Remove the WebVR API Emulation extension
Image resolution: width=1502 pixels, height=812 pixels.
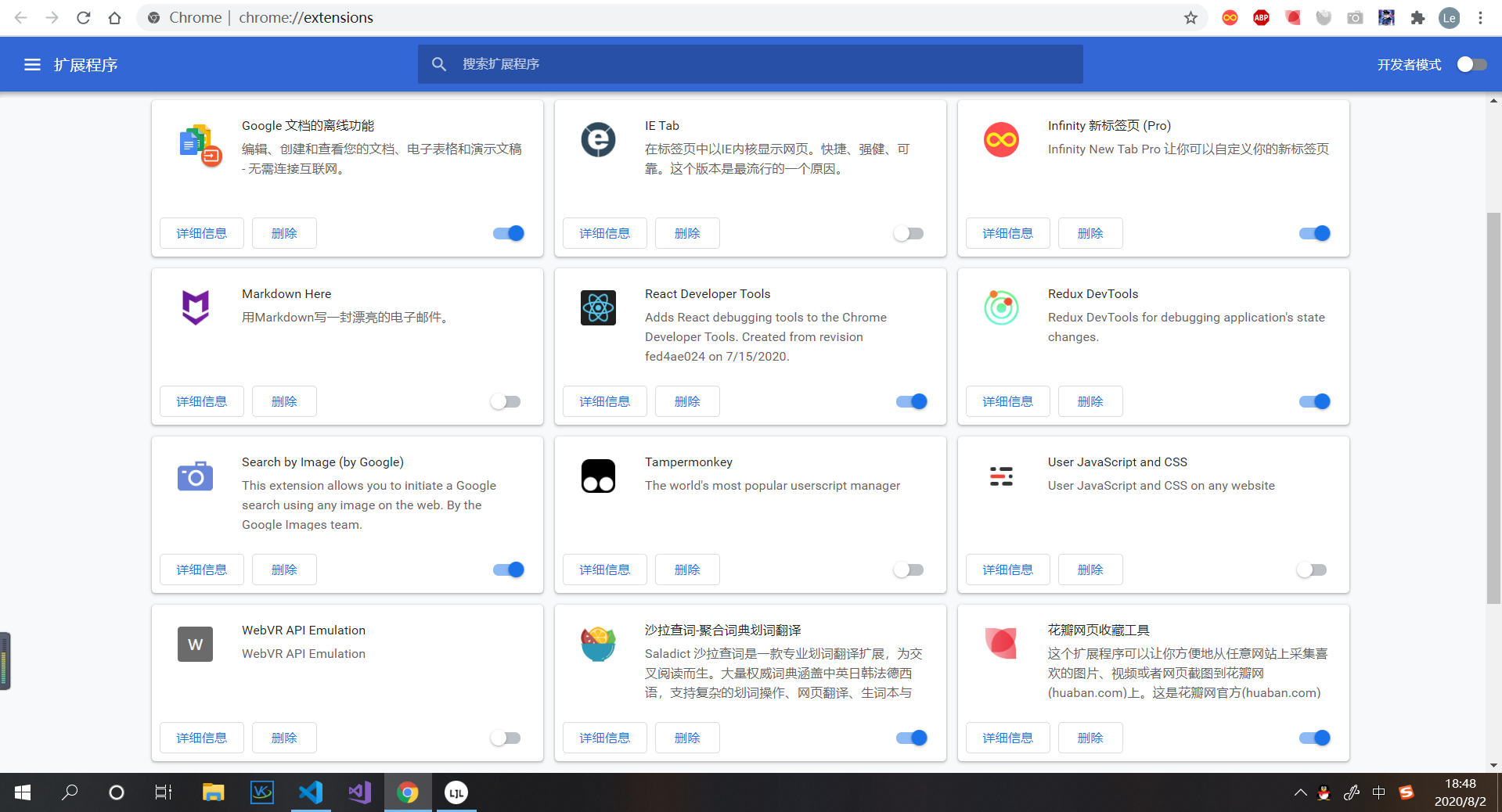tap(284, 738)
